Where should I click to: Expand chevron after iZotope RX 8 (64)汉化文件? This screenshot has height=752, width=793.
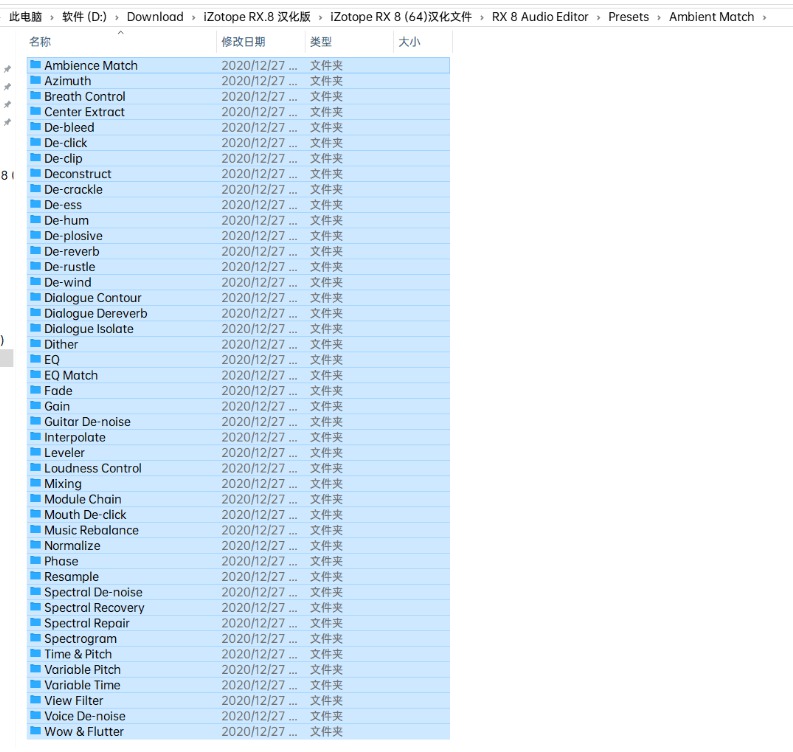click(x=481, y=18)
